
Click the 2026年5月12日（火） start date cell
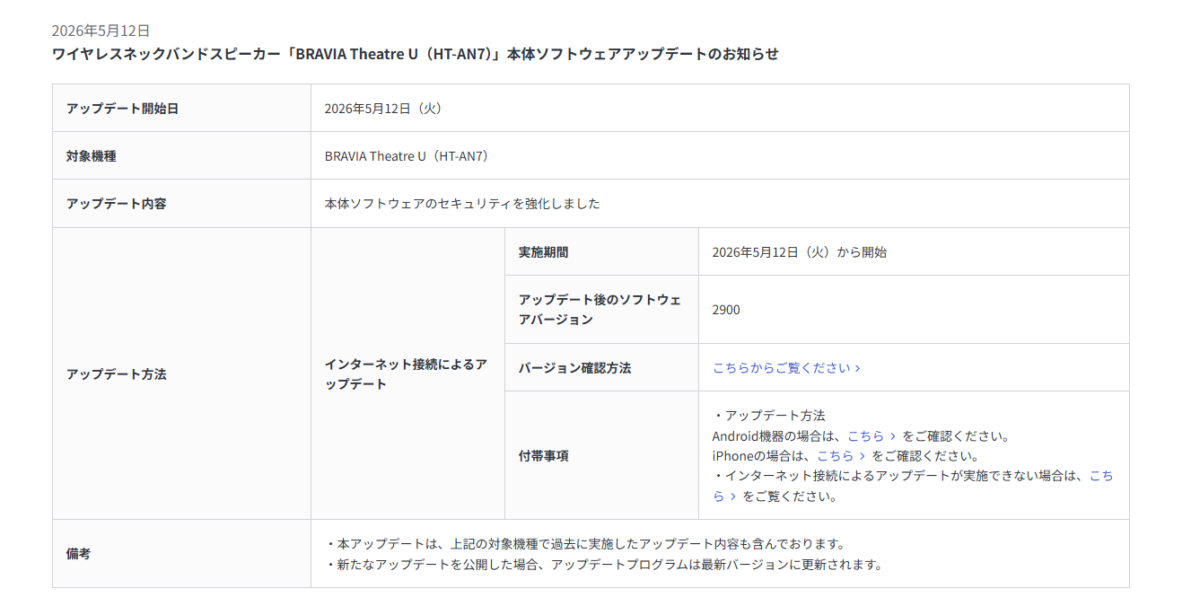tap(720, 108)
